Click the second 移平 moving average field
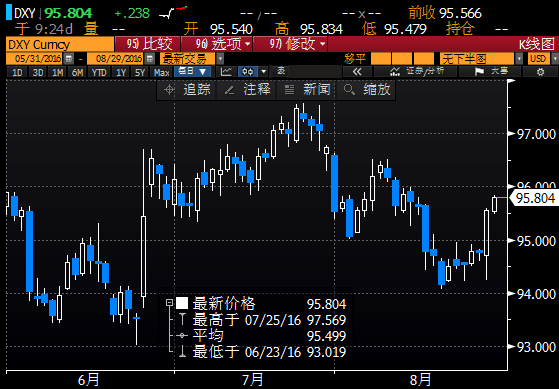This screenshot has width=559, height=389. click(x=402, y=58)
